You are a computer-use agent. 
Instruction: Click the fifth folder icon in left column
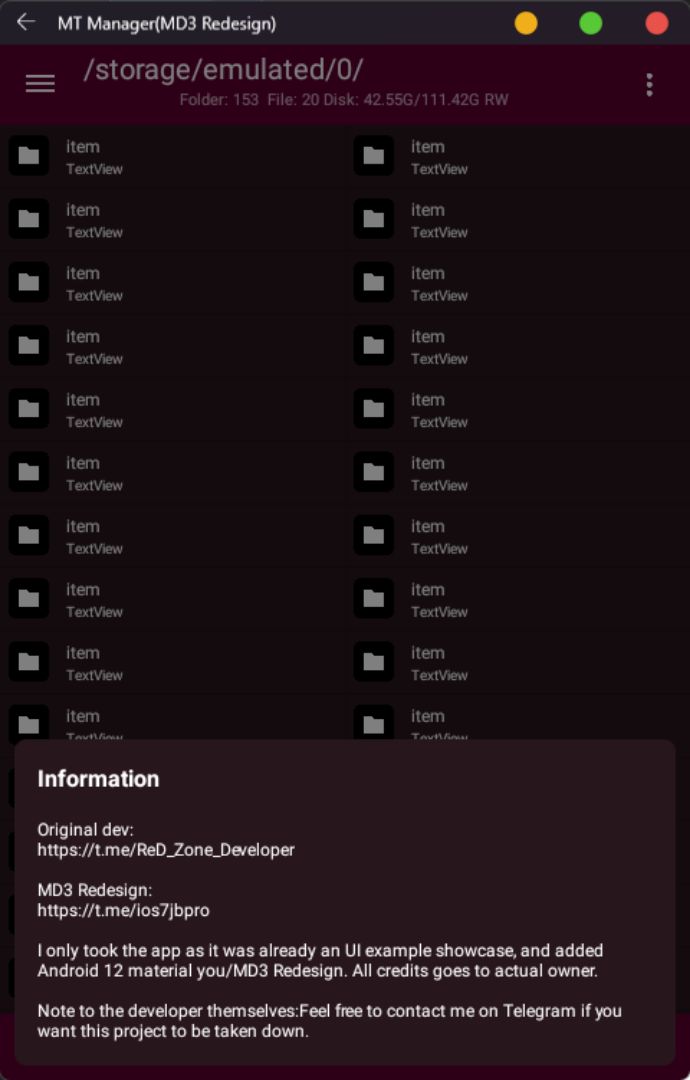[28, 408]
